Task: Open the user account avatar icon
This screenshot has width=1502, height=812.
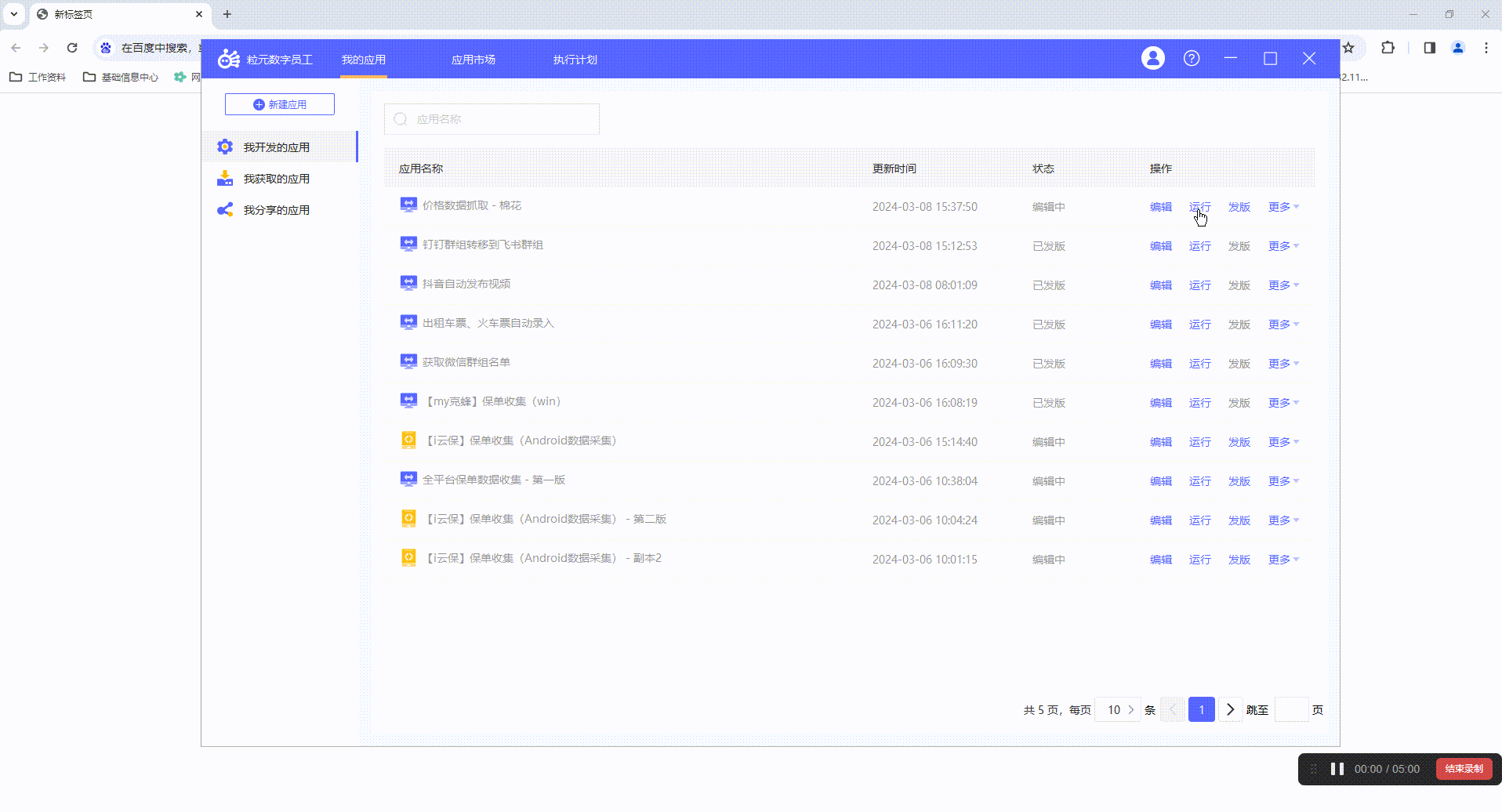Action: [x=1152, y=58]
